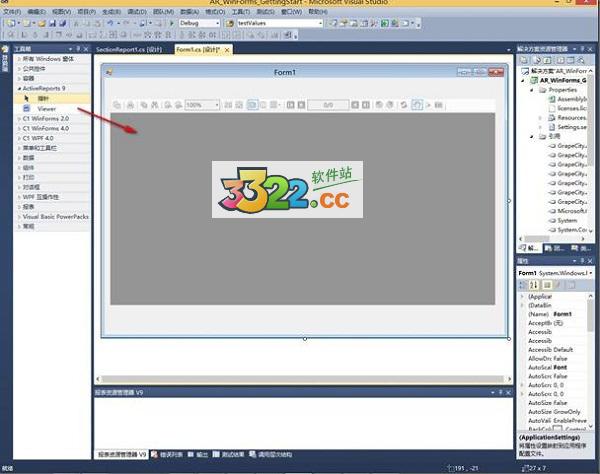
Task: Click the alphabetical sort icon in properties panel
Action: (533, 285)
